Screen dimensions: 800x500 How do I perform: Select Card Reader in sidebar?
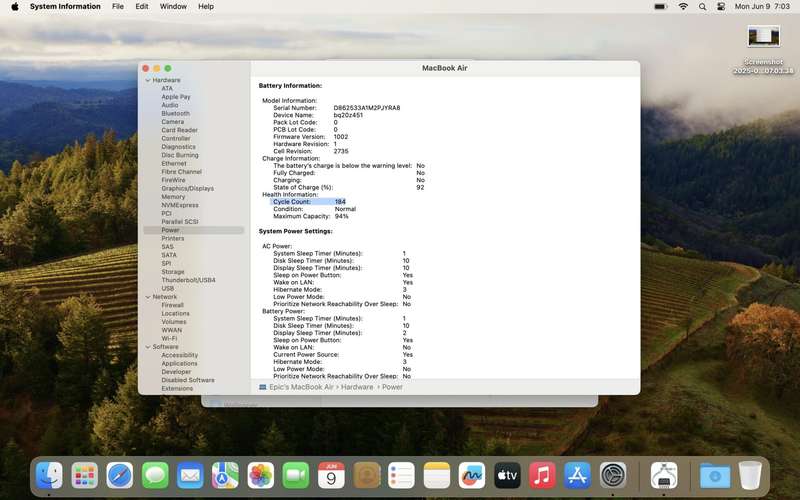click(180, 130)
